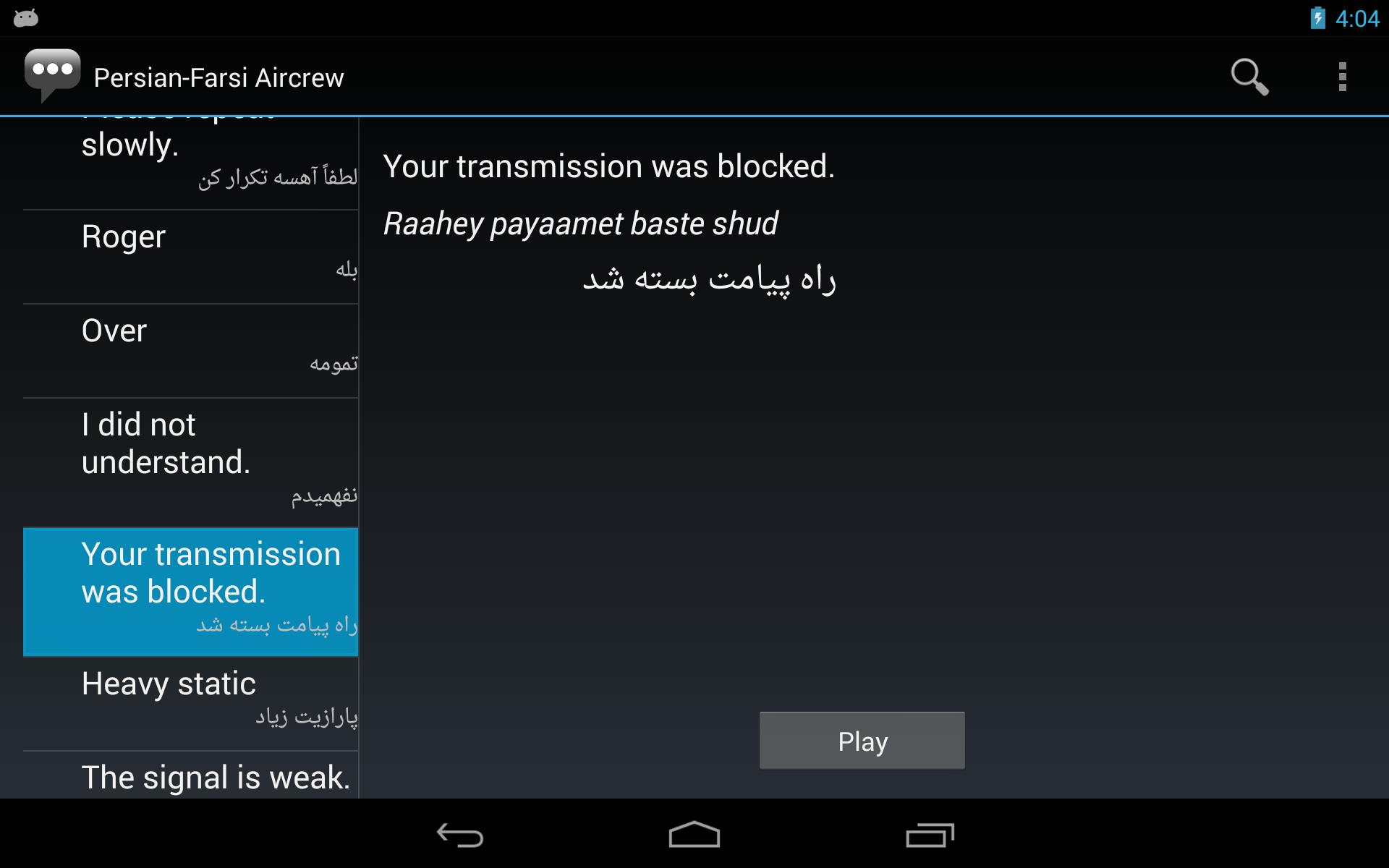Select the 'Heavy static' phrase
1389x868 pixels.
point(191,704)
